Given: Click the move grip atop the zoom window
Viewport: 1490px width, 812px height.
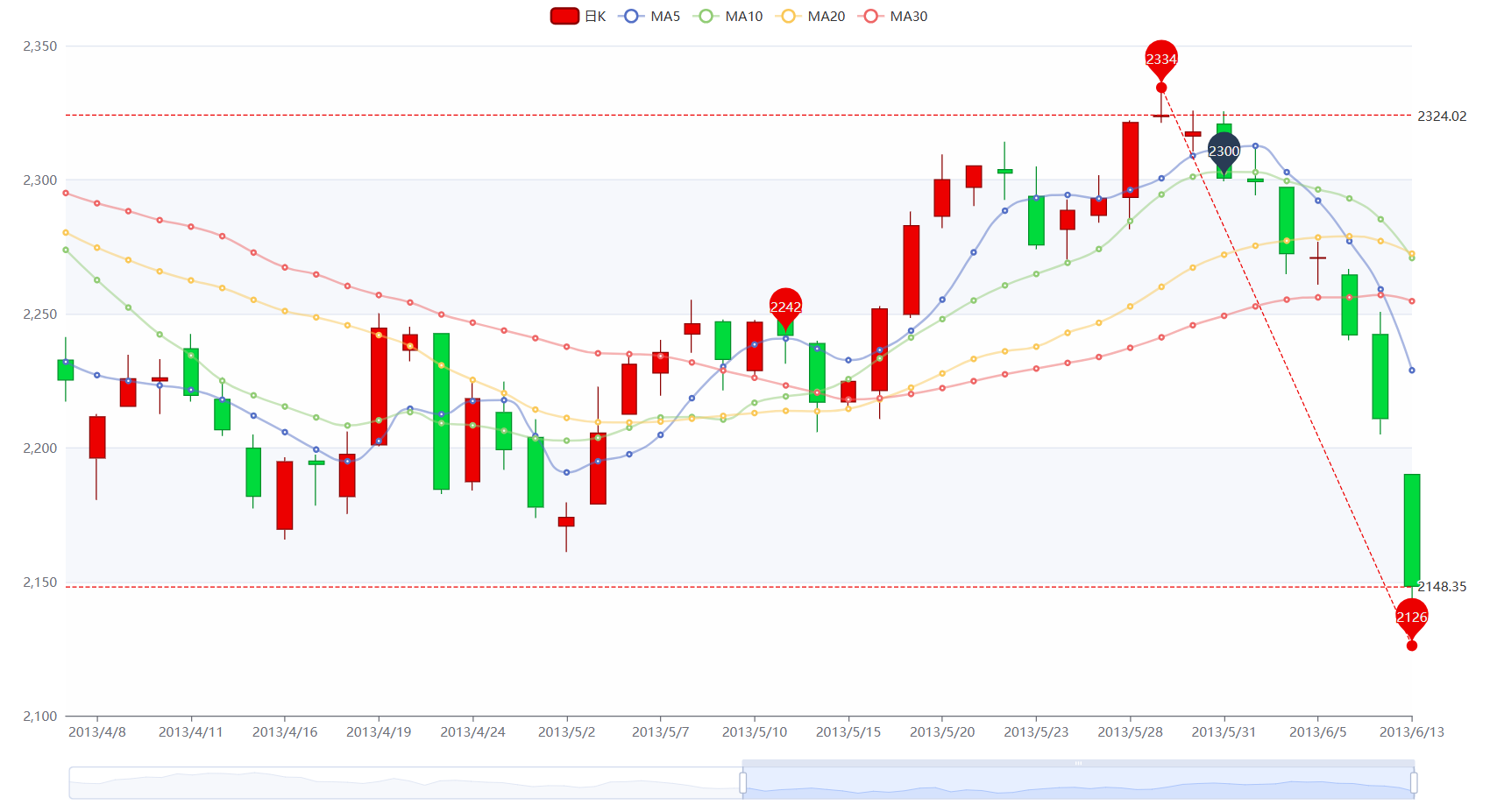Looking at the screenshot, I should click(x=1078, y=763).
